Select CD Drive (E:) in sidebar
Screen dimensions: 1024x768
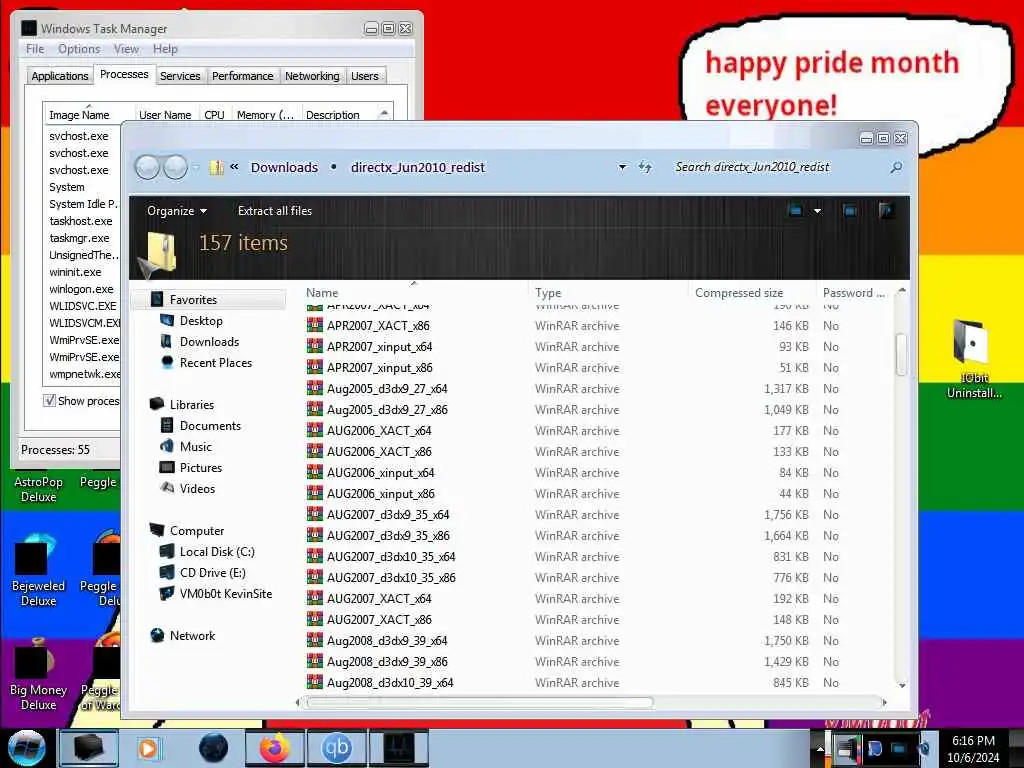point(212,573)
